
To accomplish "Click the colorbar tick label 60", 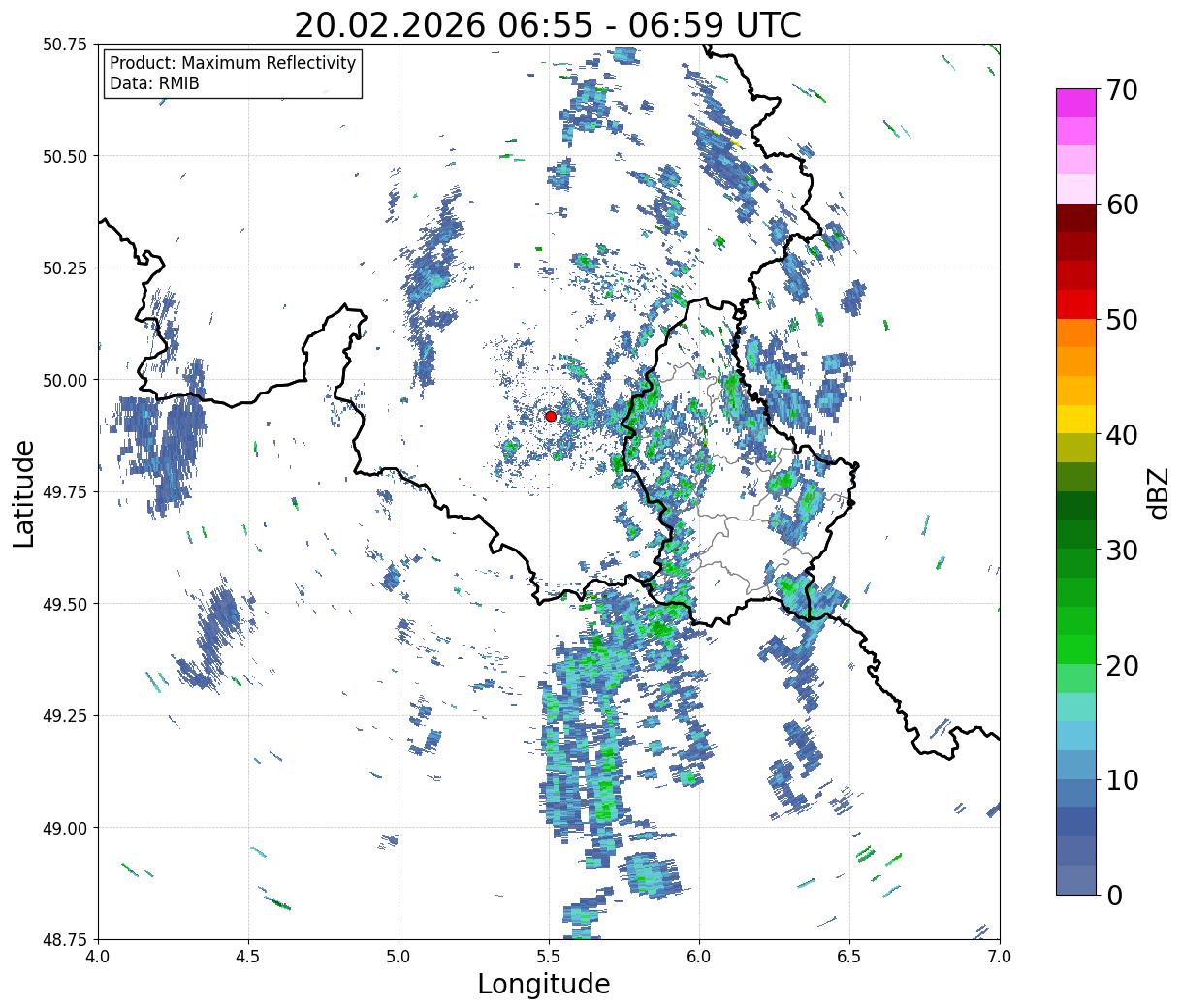I will point(1122,205).
